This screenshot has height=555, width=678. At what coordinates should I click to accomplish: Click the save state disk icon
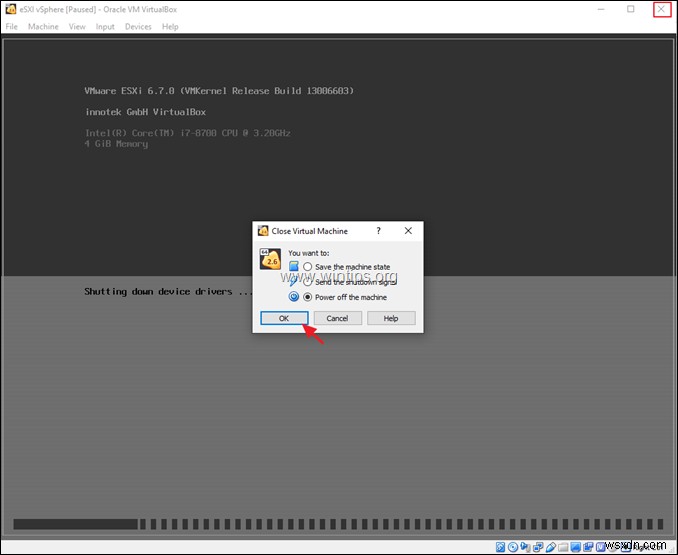pos(294,266)
